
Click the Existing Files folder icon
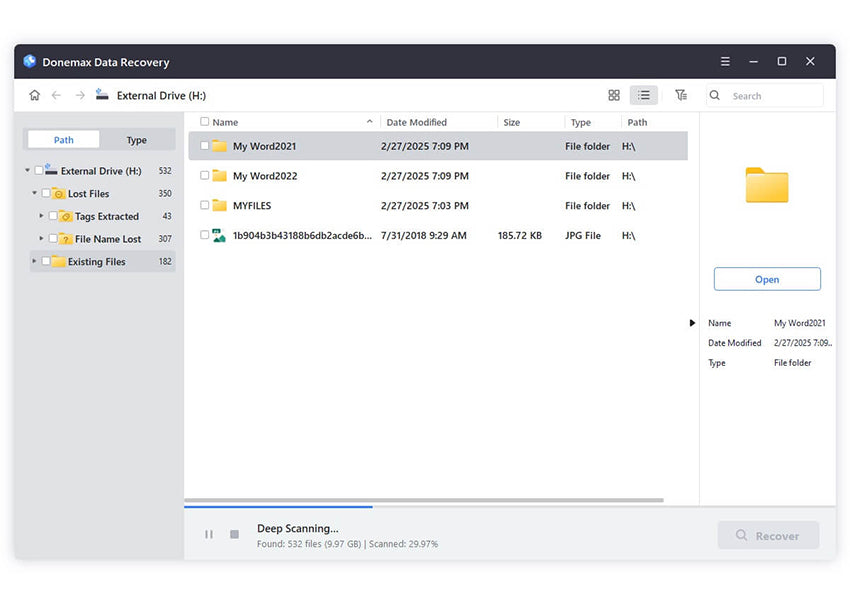(x=59, y=261)
